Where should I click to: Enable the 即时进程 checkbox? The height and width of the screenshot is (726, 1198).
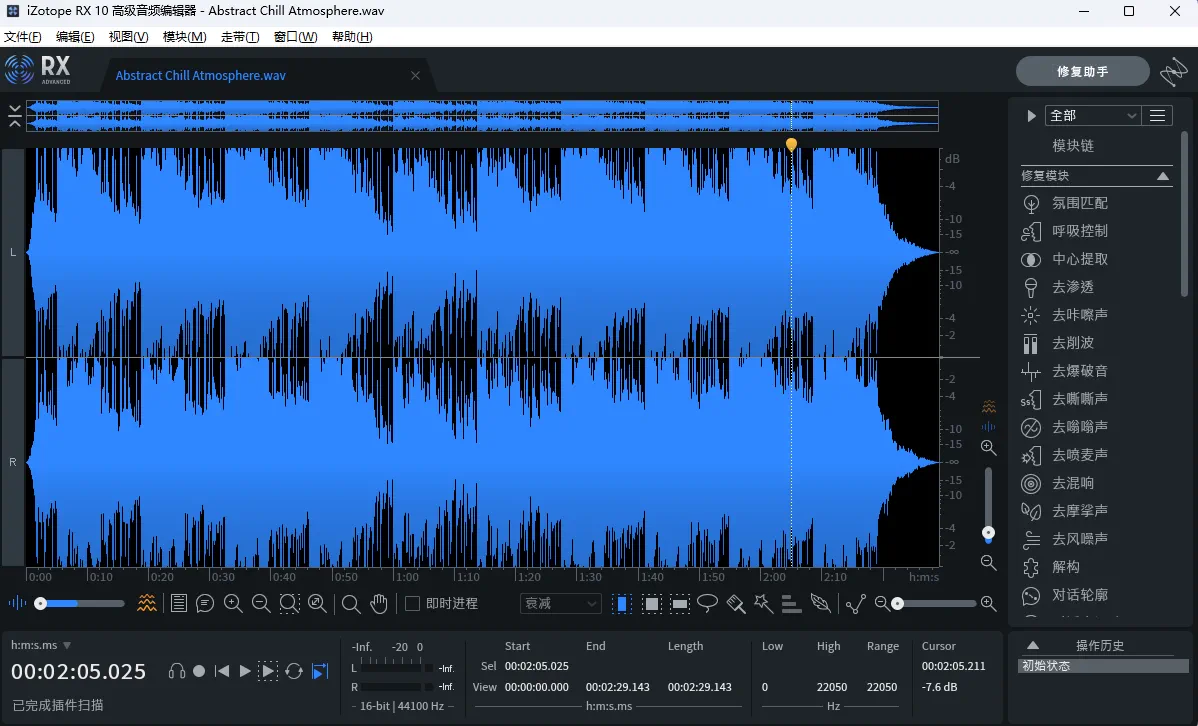pyautogui.click(x=414, y=603)
